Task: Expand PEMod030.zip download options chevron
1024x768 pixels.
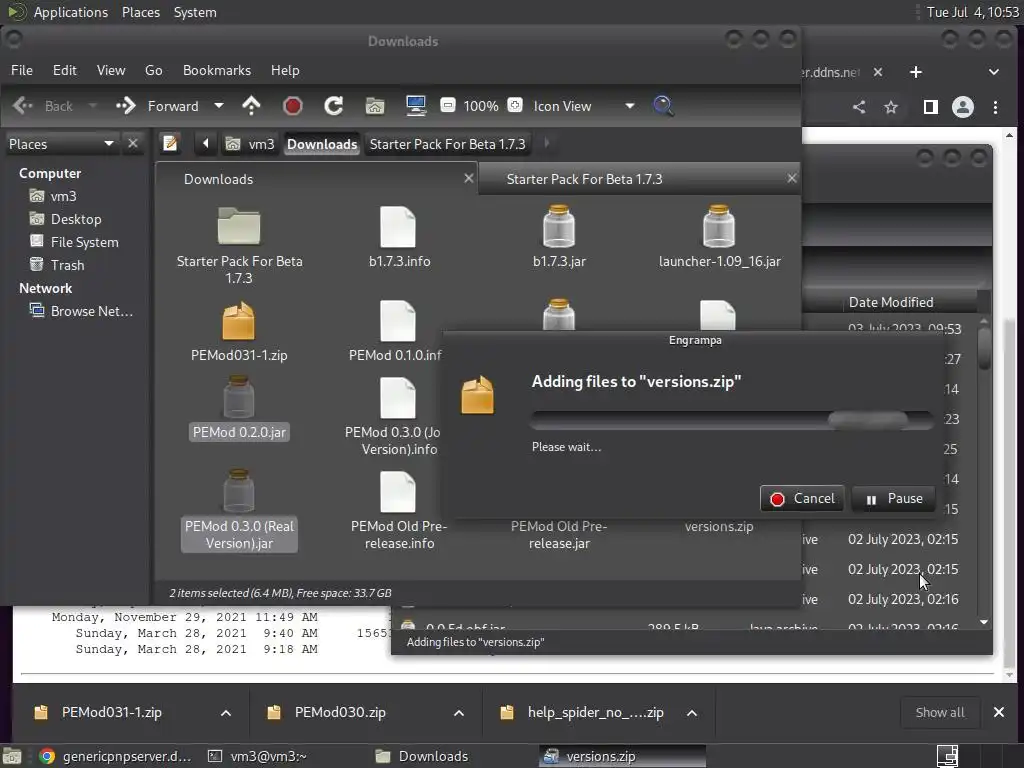Action: tap(458, 712)
